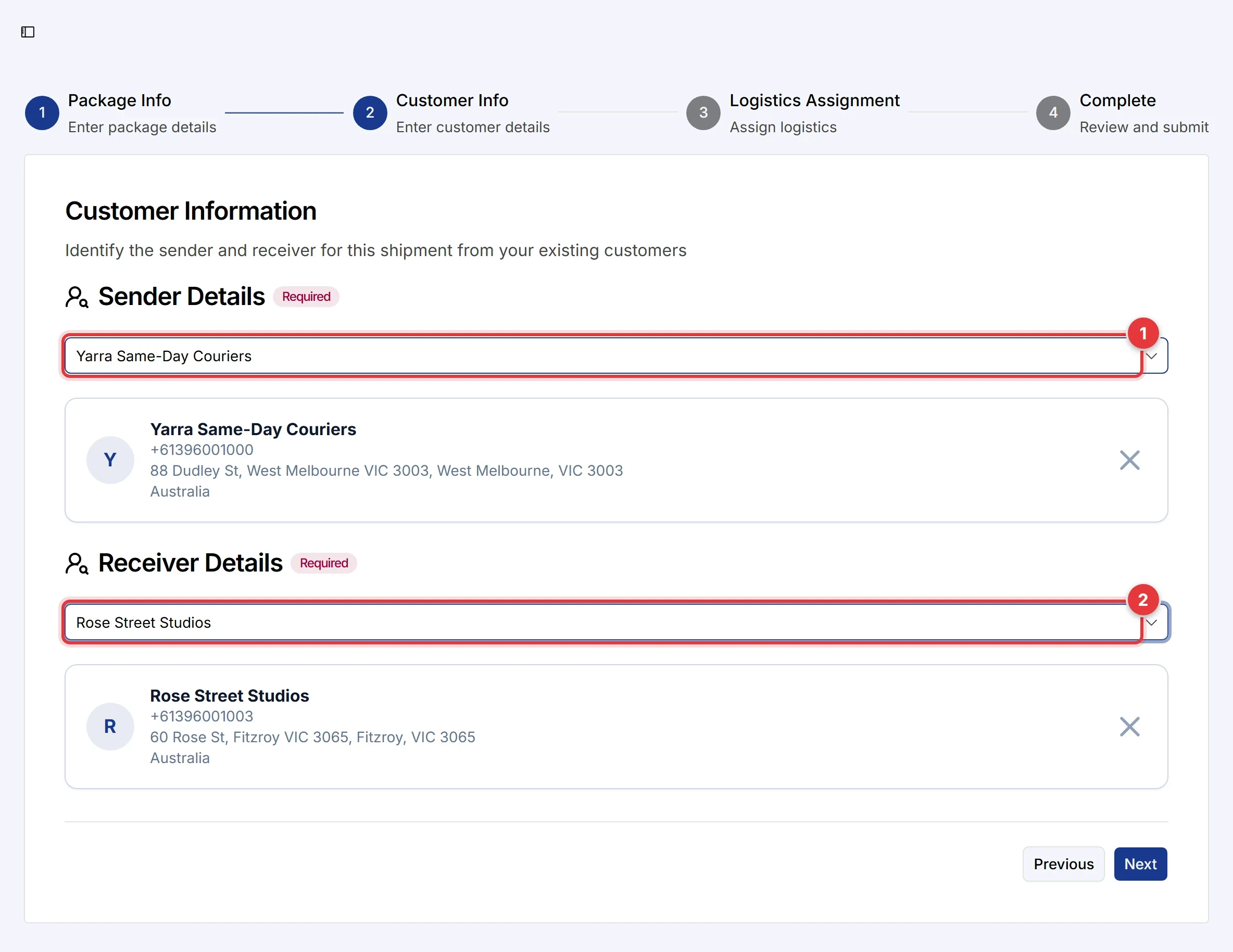
Task: Jump to step 3 Logistics Assignment
Action: click(703, 113)
